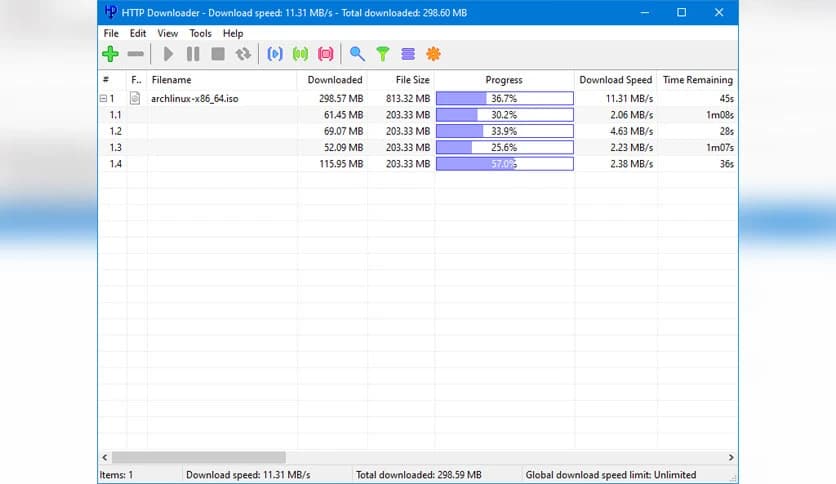Open the Tools menu

[x=200, y=33]
